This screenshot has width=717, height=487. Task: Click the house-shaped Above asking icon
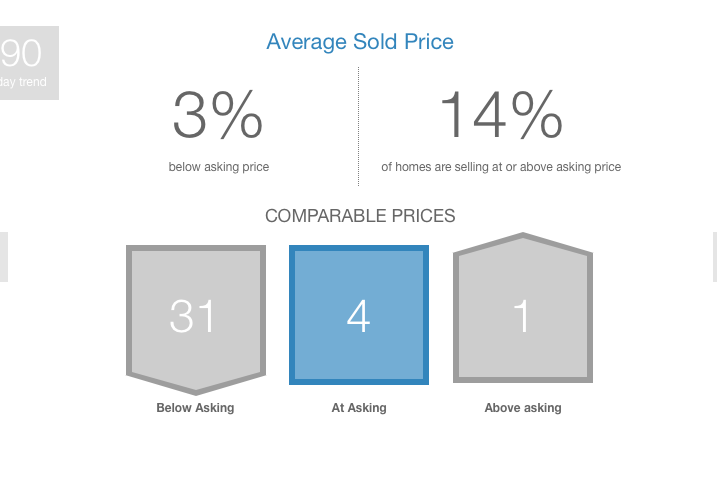[523, 308]
